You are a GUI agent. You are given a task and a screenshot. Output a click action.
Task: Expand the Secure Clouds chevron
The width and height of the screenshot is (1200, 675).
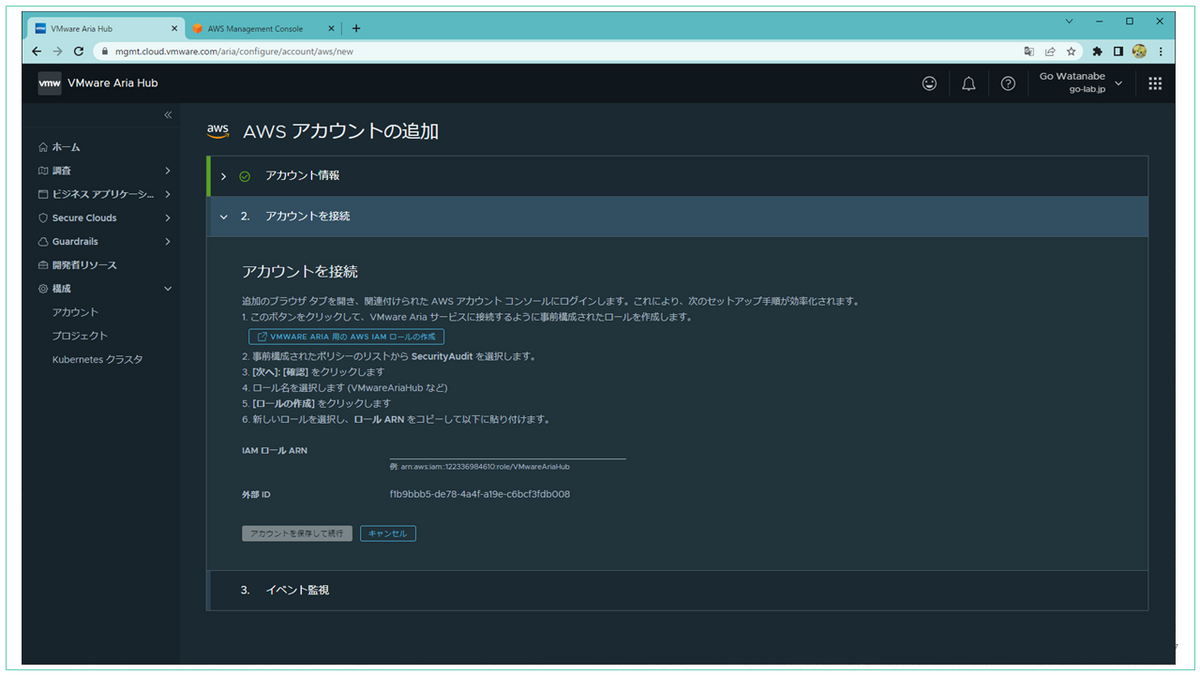coord(167,218)
